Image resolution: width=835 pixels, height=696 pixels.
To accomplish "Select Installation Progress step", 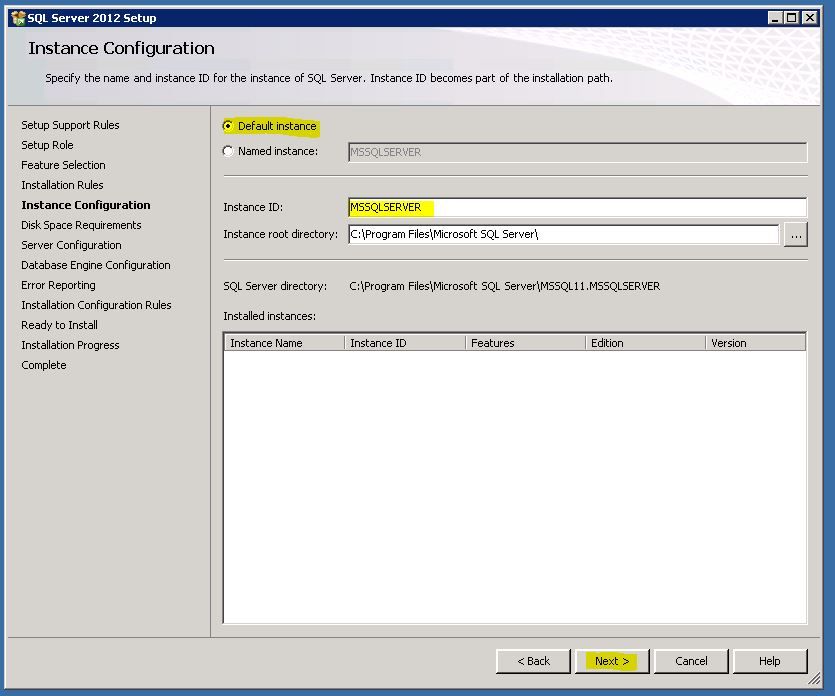I will click(70, 345).
